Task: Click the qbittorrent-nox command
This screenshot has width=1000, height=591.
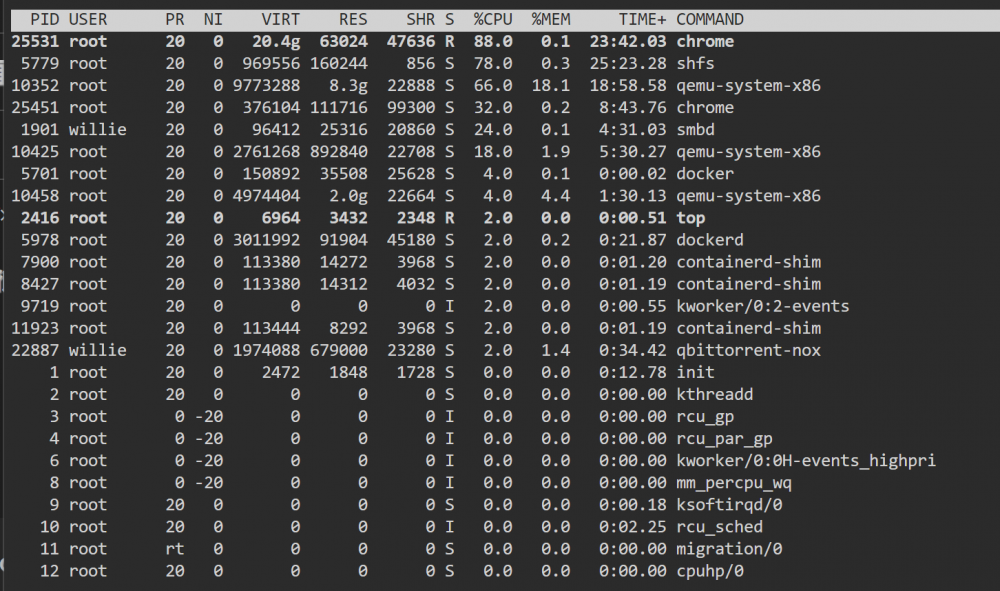Action: [x=749, y=351]
